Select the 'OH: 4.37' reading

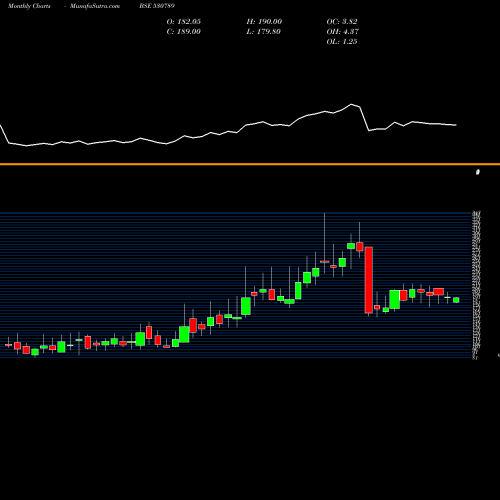pyautogui.click(x=343, y=32)
